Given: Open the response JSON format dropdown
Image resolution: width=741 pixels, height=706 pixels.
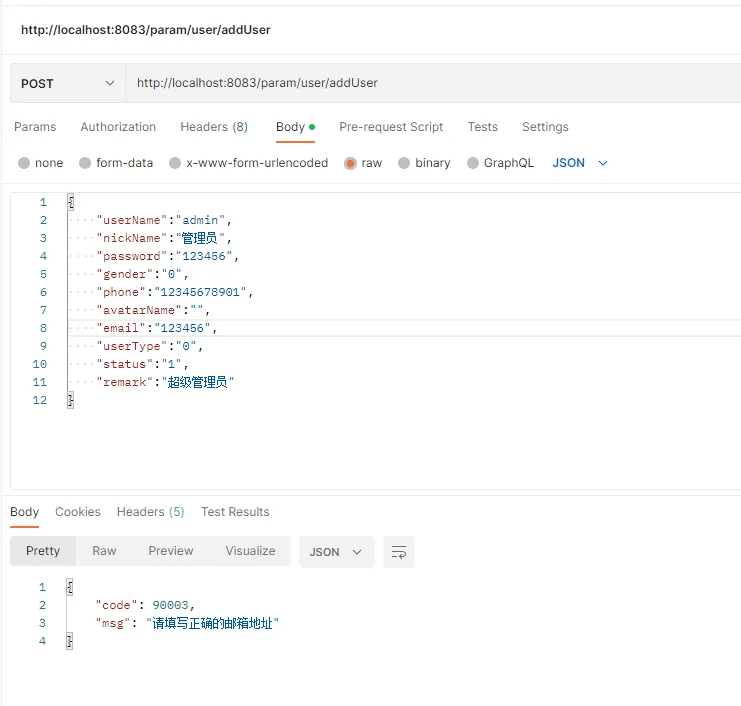Looking at the screenshot, I should point(336,552).
